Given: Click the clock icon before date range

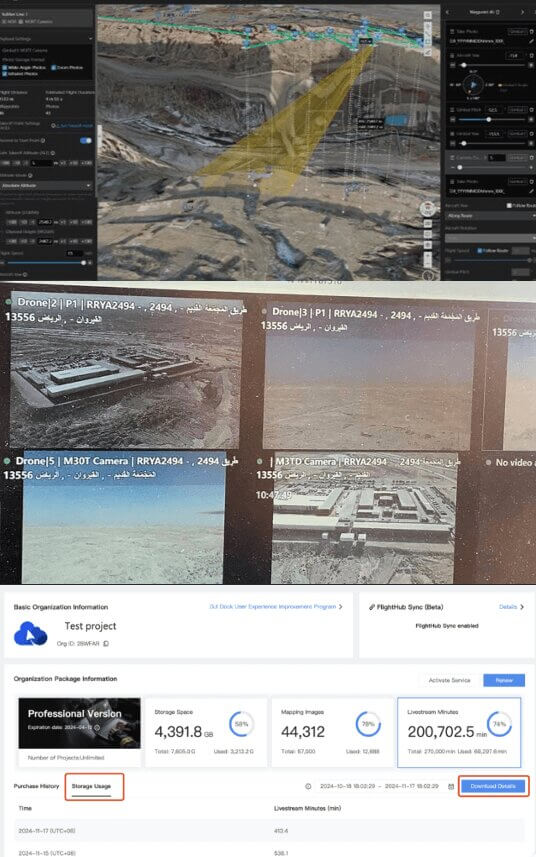Looking at the screenshot, I should (308, 786).
